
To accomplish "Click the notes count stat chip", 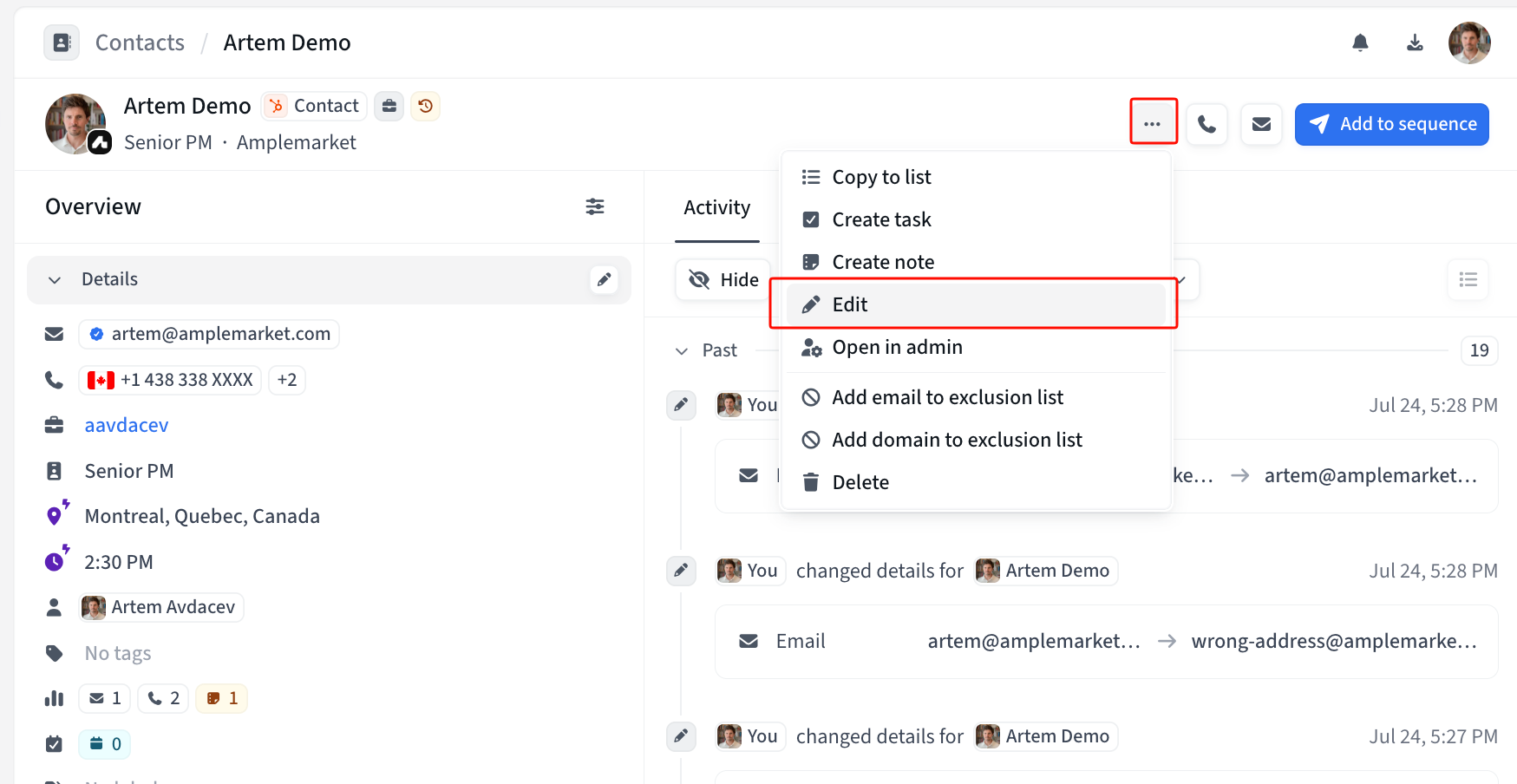I will coord(221,698).
